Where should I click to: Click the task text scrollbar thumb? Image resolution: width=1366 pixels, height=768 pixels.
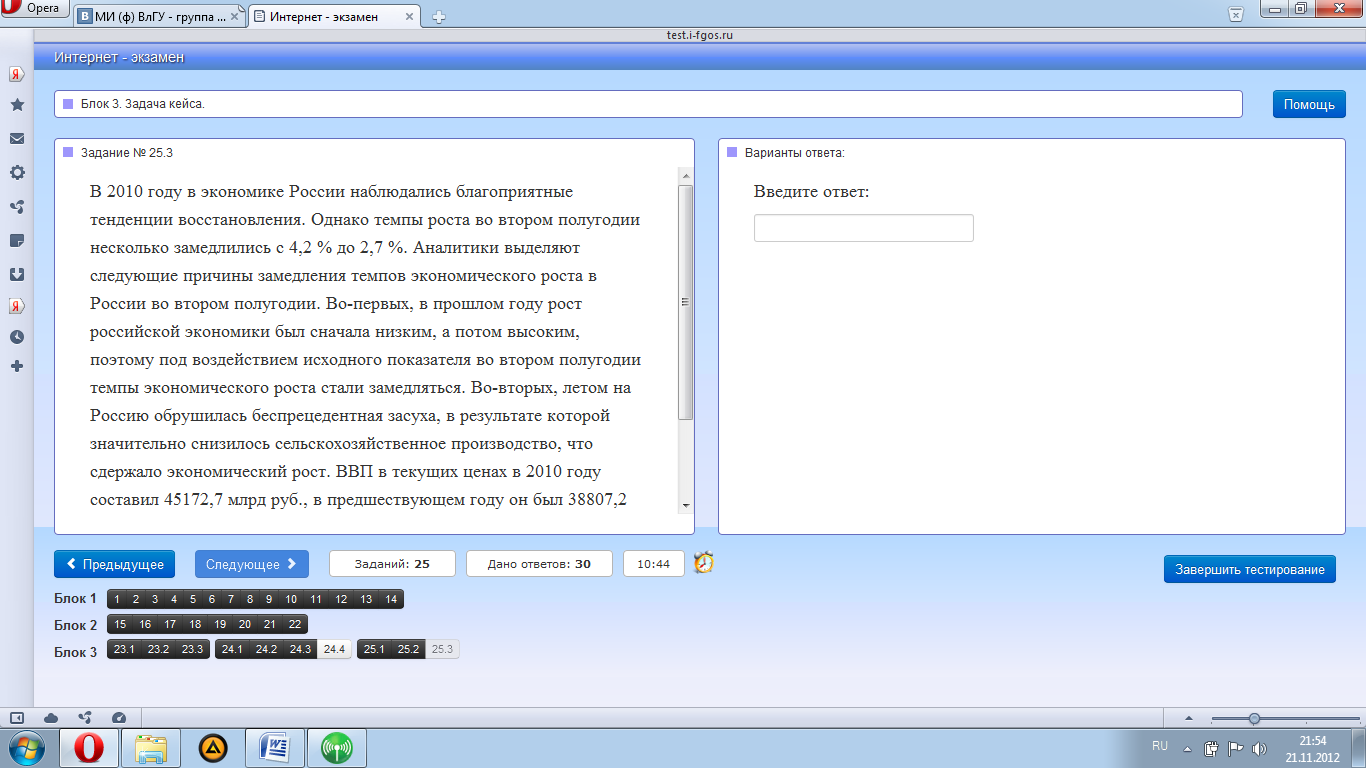pyautogui.click(x=686, y=302)
